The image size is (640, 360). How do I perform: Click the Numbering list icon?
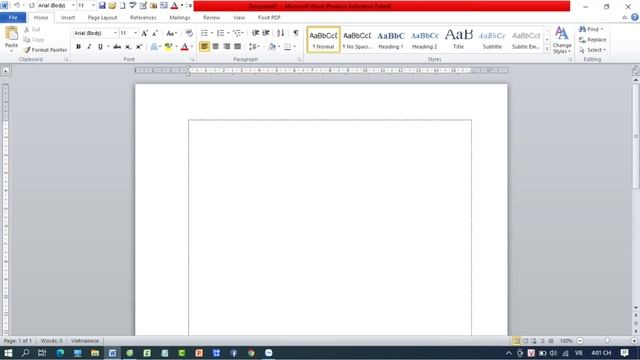point(220,33)
